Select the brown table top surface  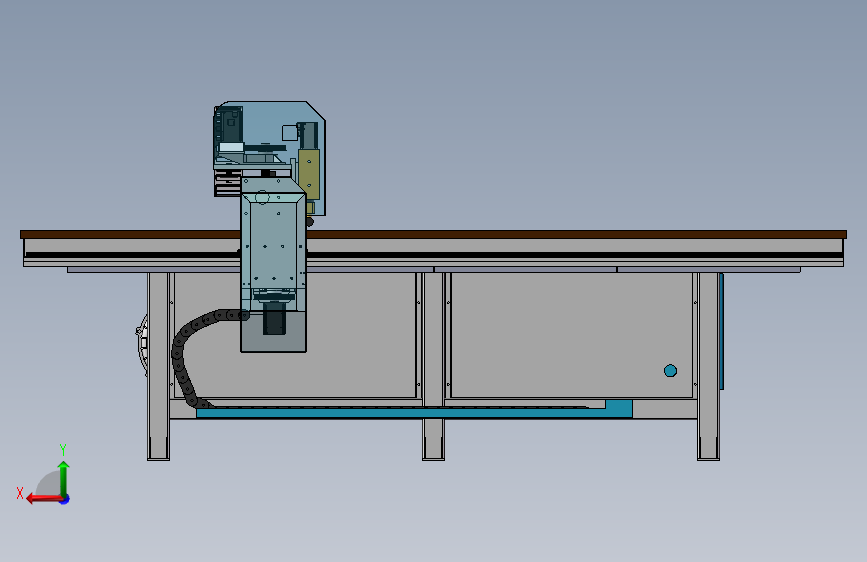point(433,235)
